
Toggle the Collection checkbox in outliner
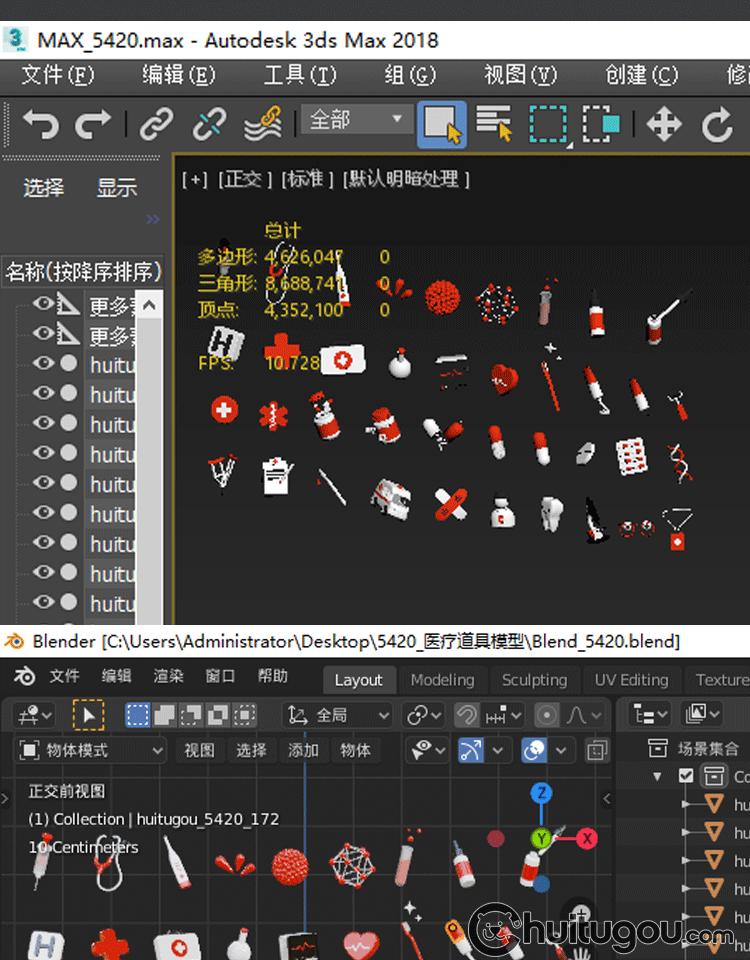[x=686, y=776]
